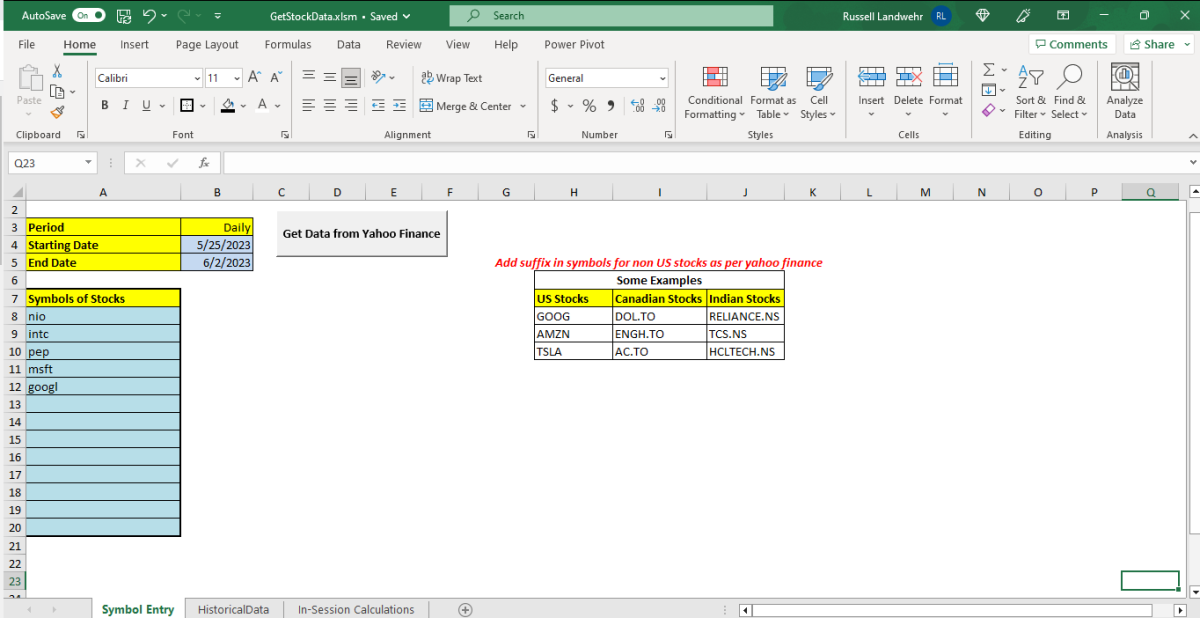Expand the Name Box dropdown arrow
This screenshot has height=618, width=1200.
coord(89,162)
